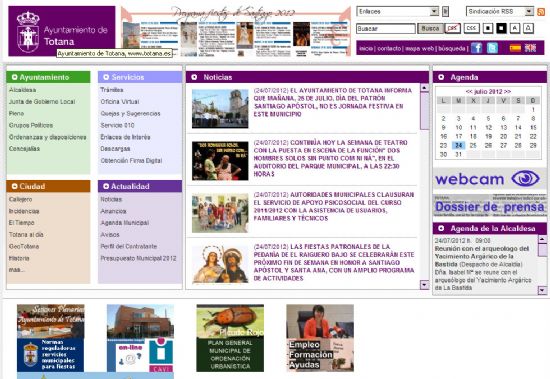The height and width of the screenshot is (379, 550).
Task: Open the Enlaces dropdown
Action: pyautogui.click(x=398, y=12)
